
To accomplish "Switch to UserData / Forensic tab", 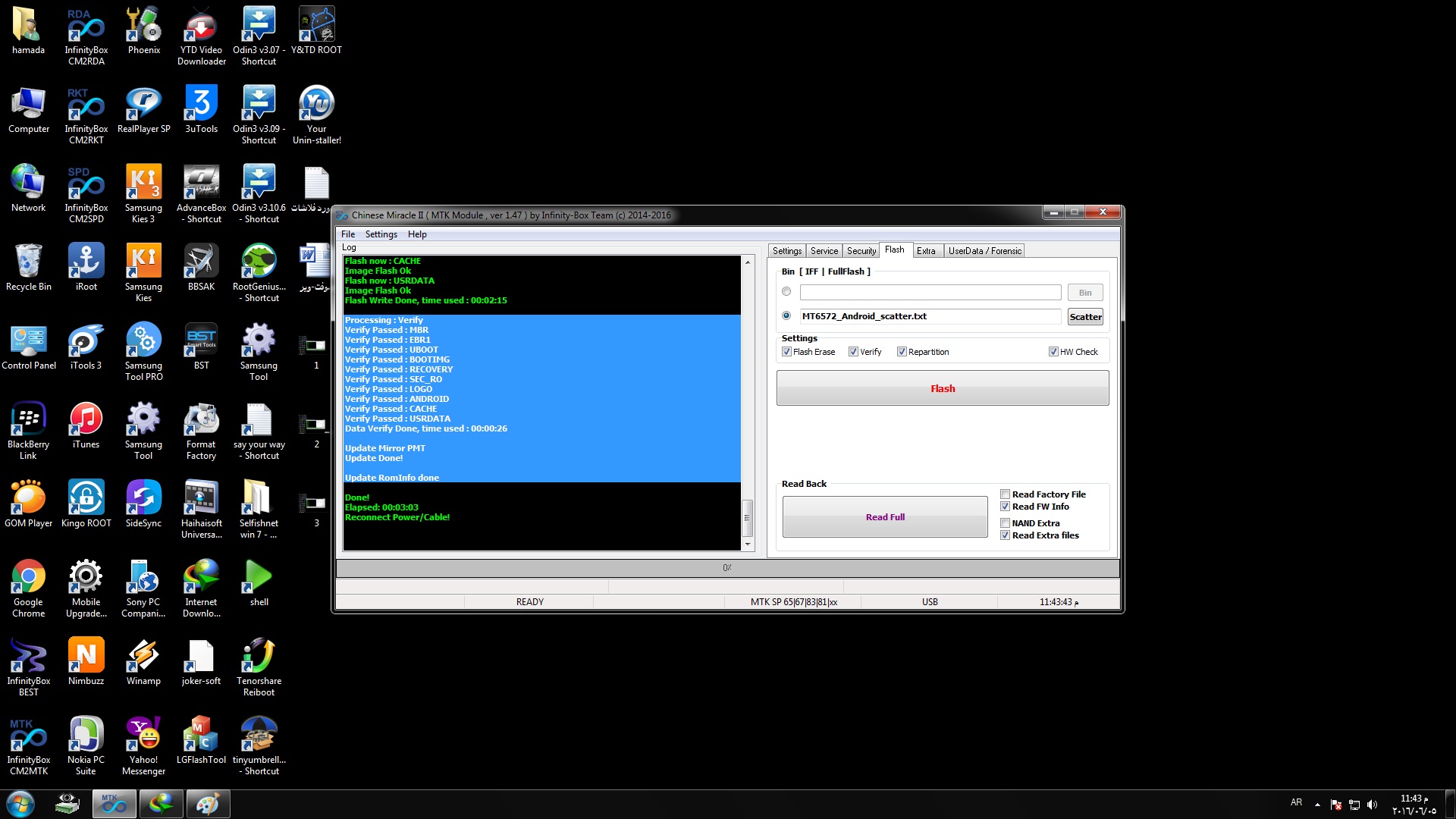I will [984, 251].
